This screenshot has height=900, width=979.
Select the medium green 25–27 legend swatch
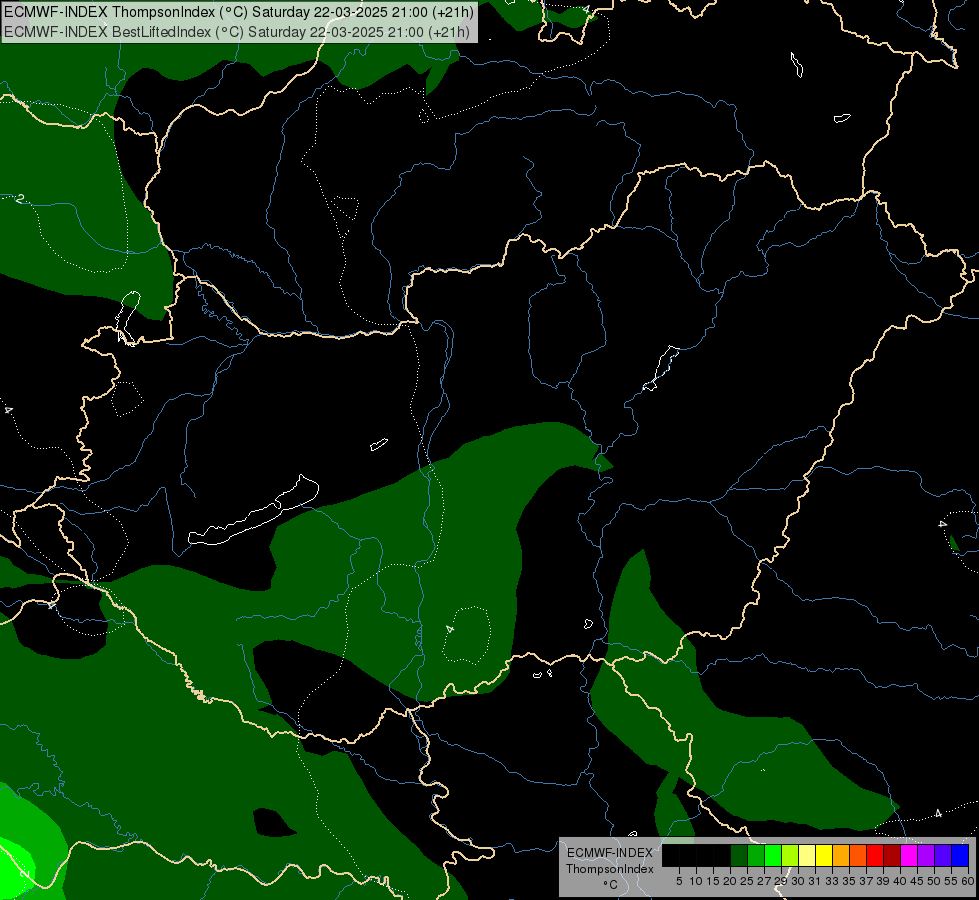point(756,855)
